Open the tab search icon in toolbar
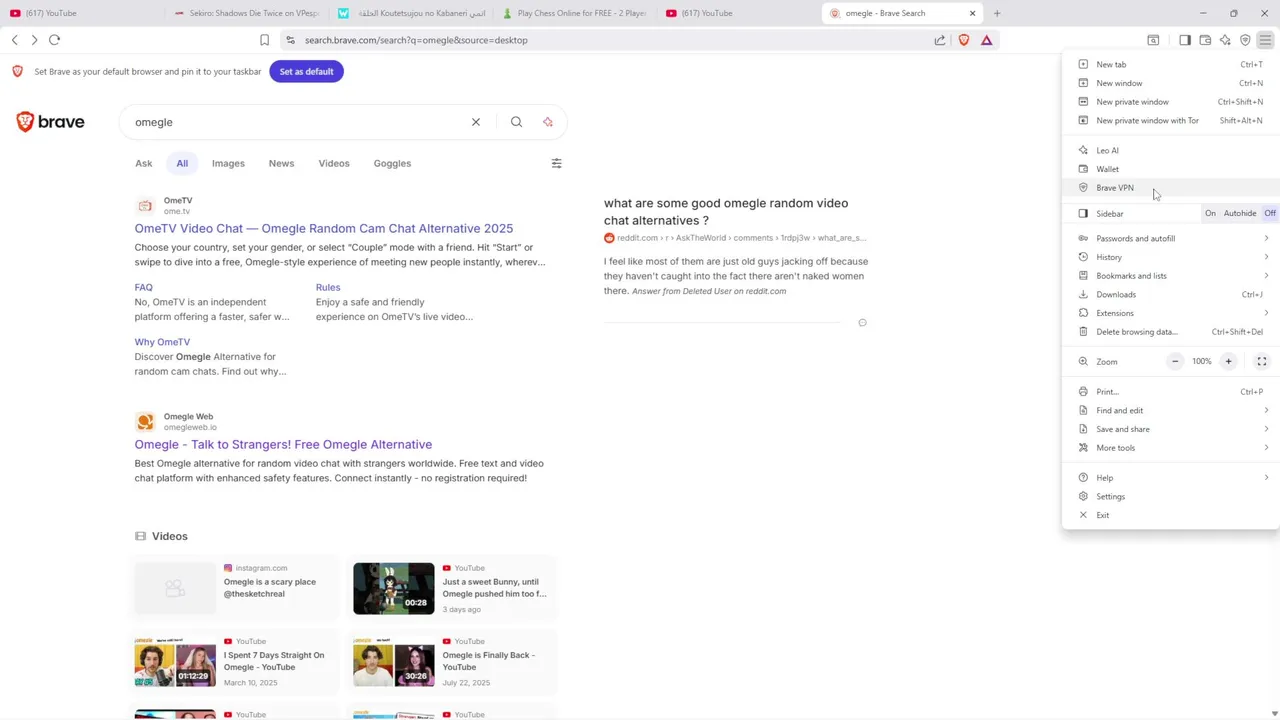This screenshot has width=1280, height=720. (1153, 40)
